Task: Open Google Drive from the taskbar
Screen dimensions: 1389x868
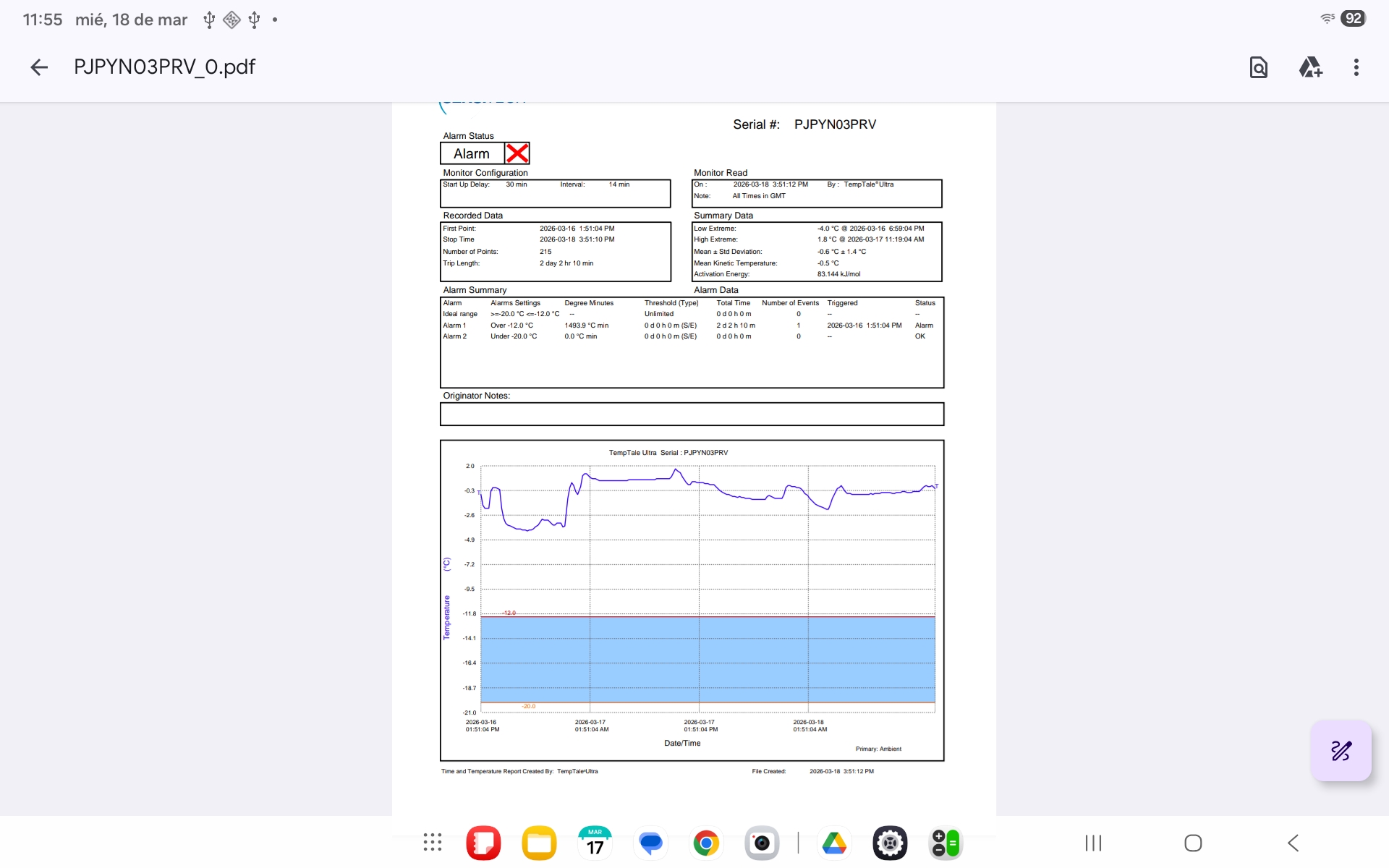Action: pyautogui.click(x=834, y=843)
